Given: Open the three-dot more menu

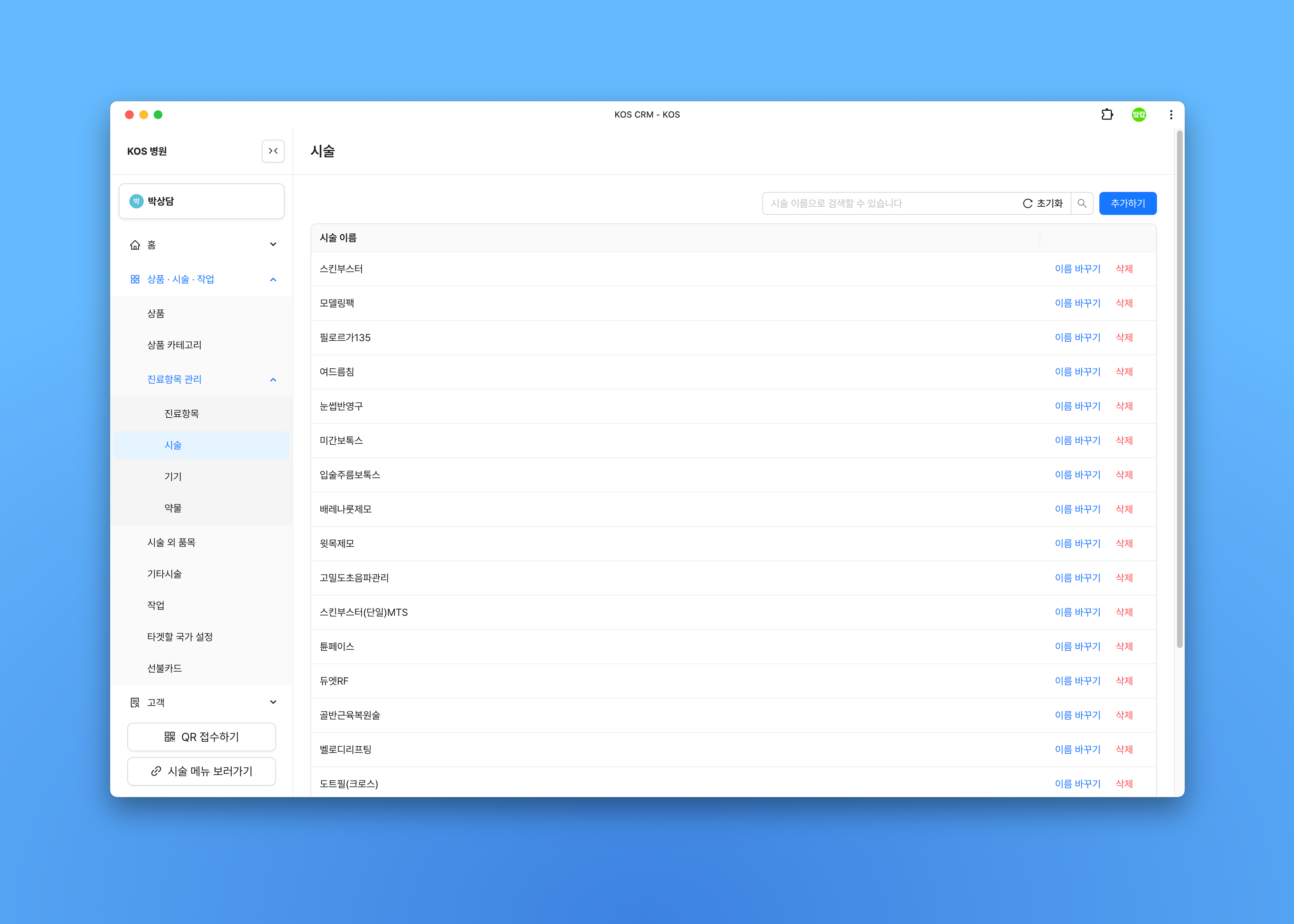Looking at the screenshot, I should click(1171, 115).
